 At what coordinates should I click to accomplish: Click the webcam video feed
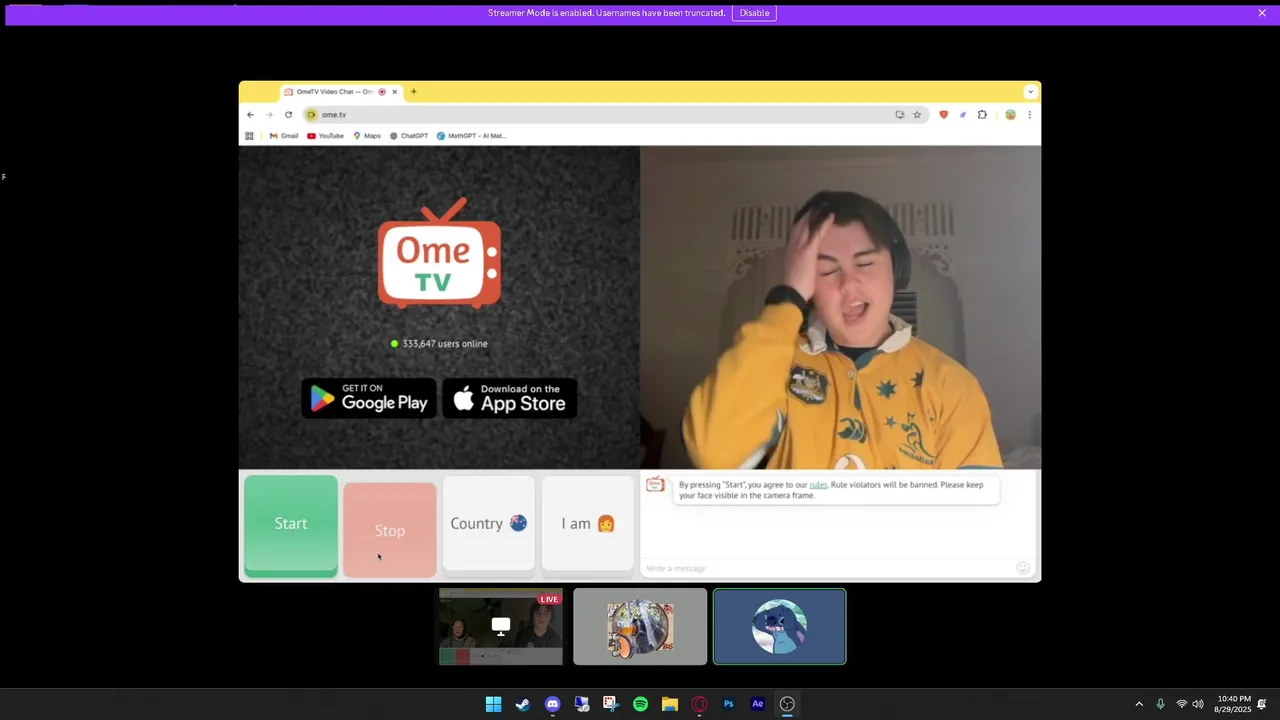tap(840, 308)
